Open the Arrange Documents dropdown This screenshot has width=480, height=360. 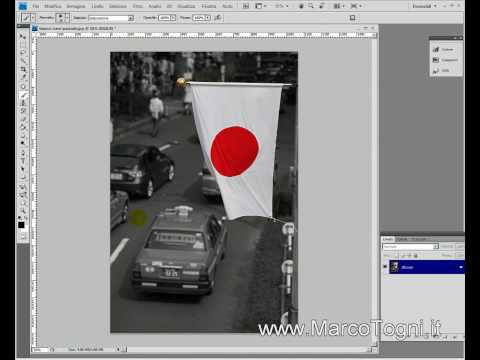pyautogui.click(x=339, y=6)
